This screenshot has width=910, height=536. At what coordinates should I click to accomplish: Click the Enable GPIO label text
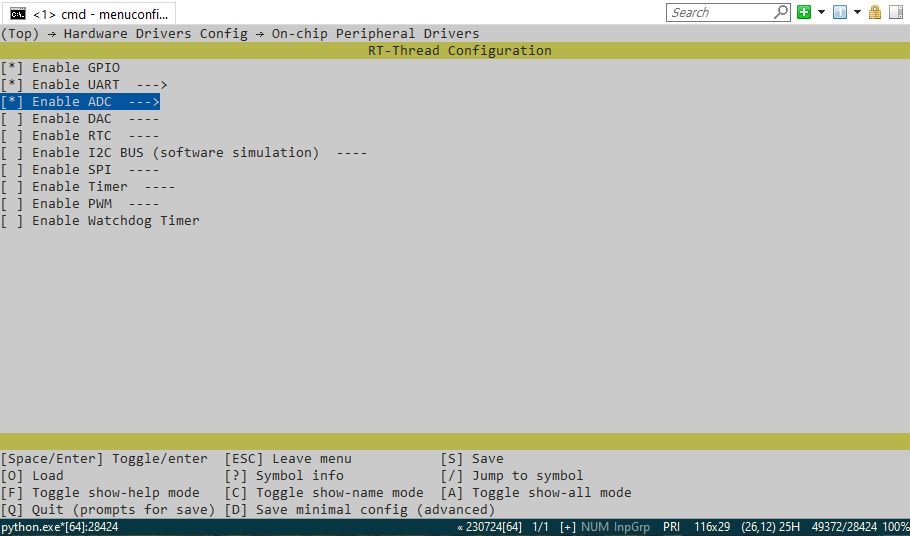[x=76, y=68]
